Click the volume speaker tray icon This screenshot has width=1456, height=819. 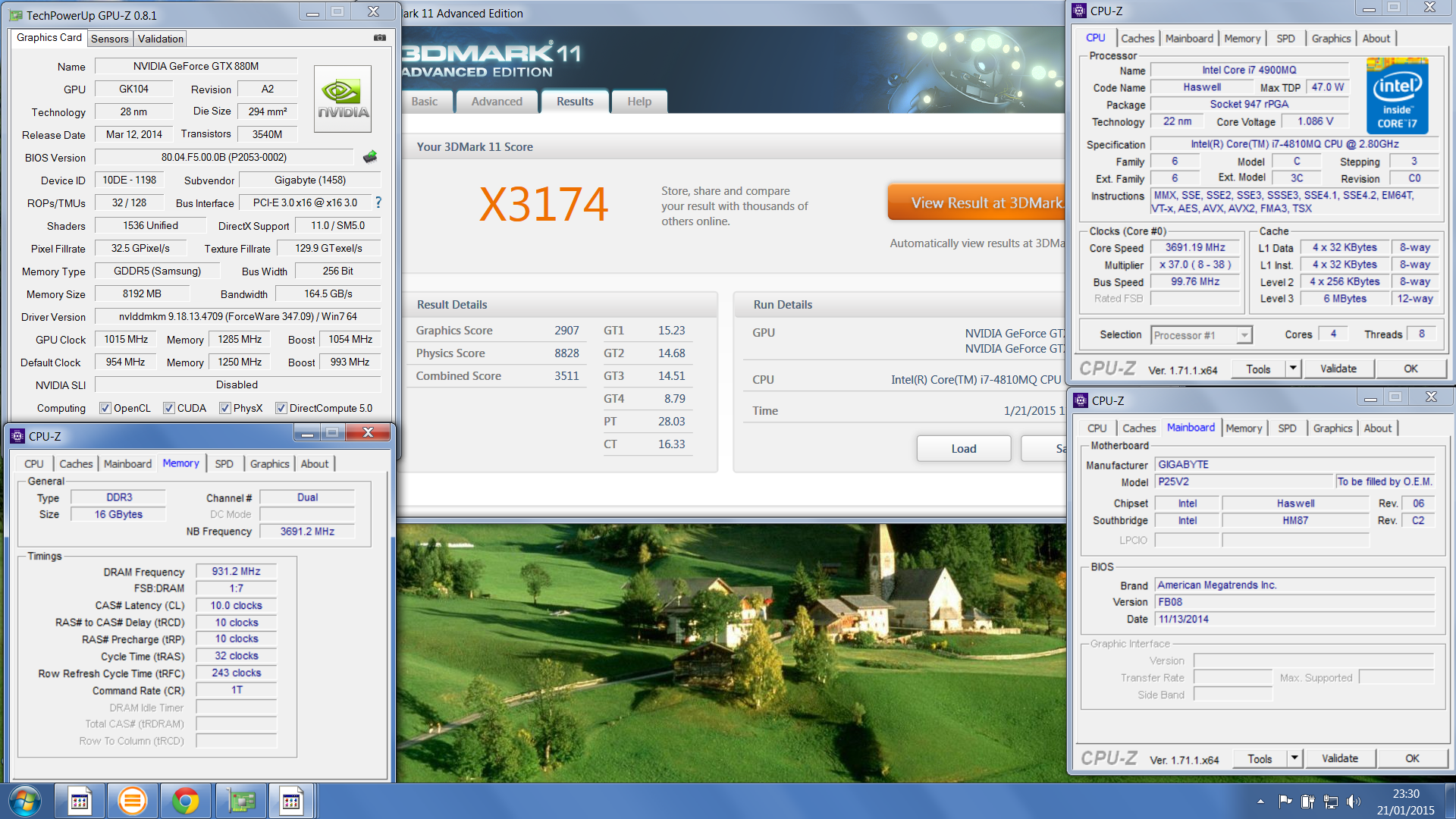[1353, 802]
